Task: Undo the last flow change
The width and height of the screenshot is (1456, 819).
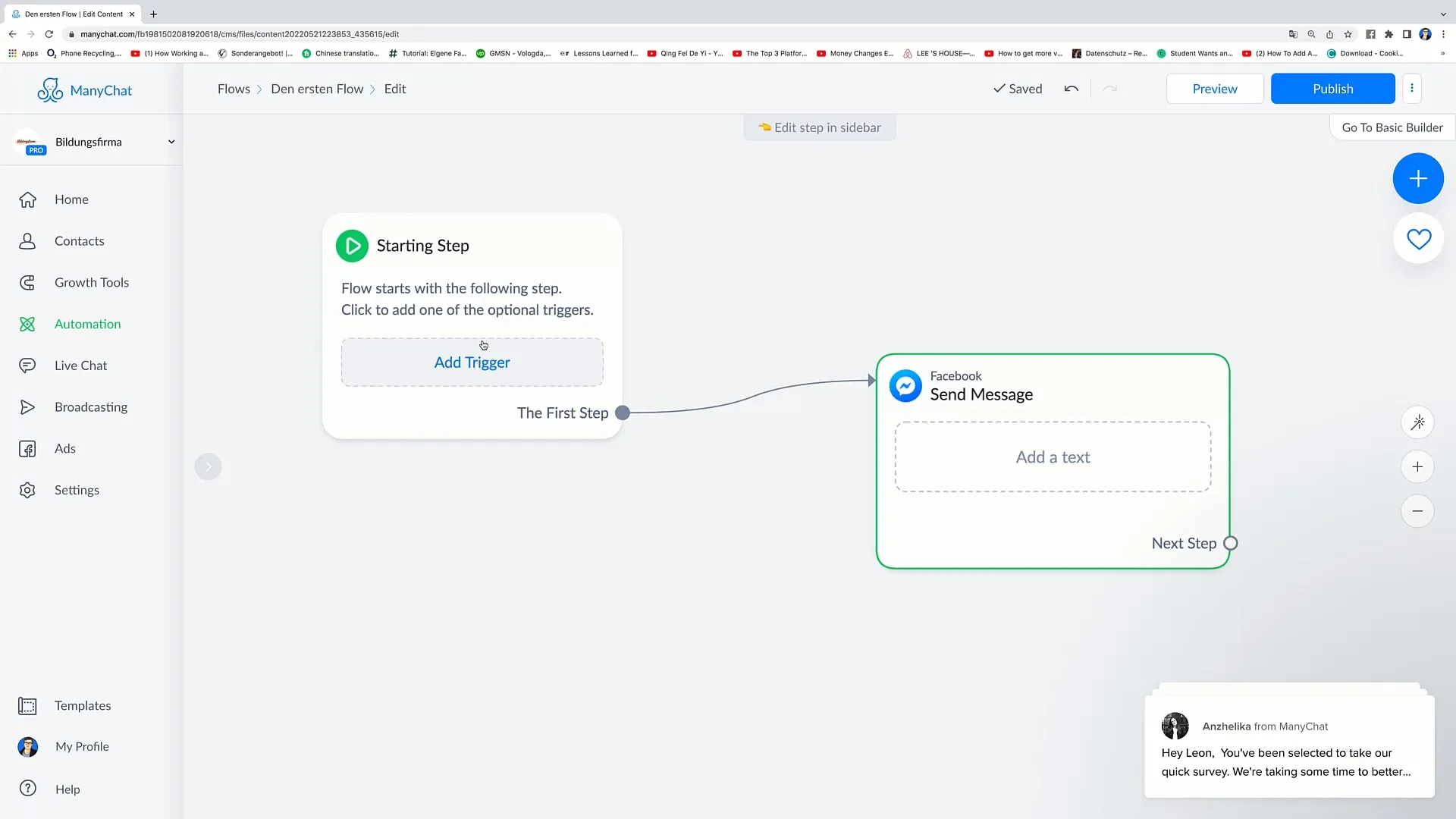Action: pos(1072,89)
